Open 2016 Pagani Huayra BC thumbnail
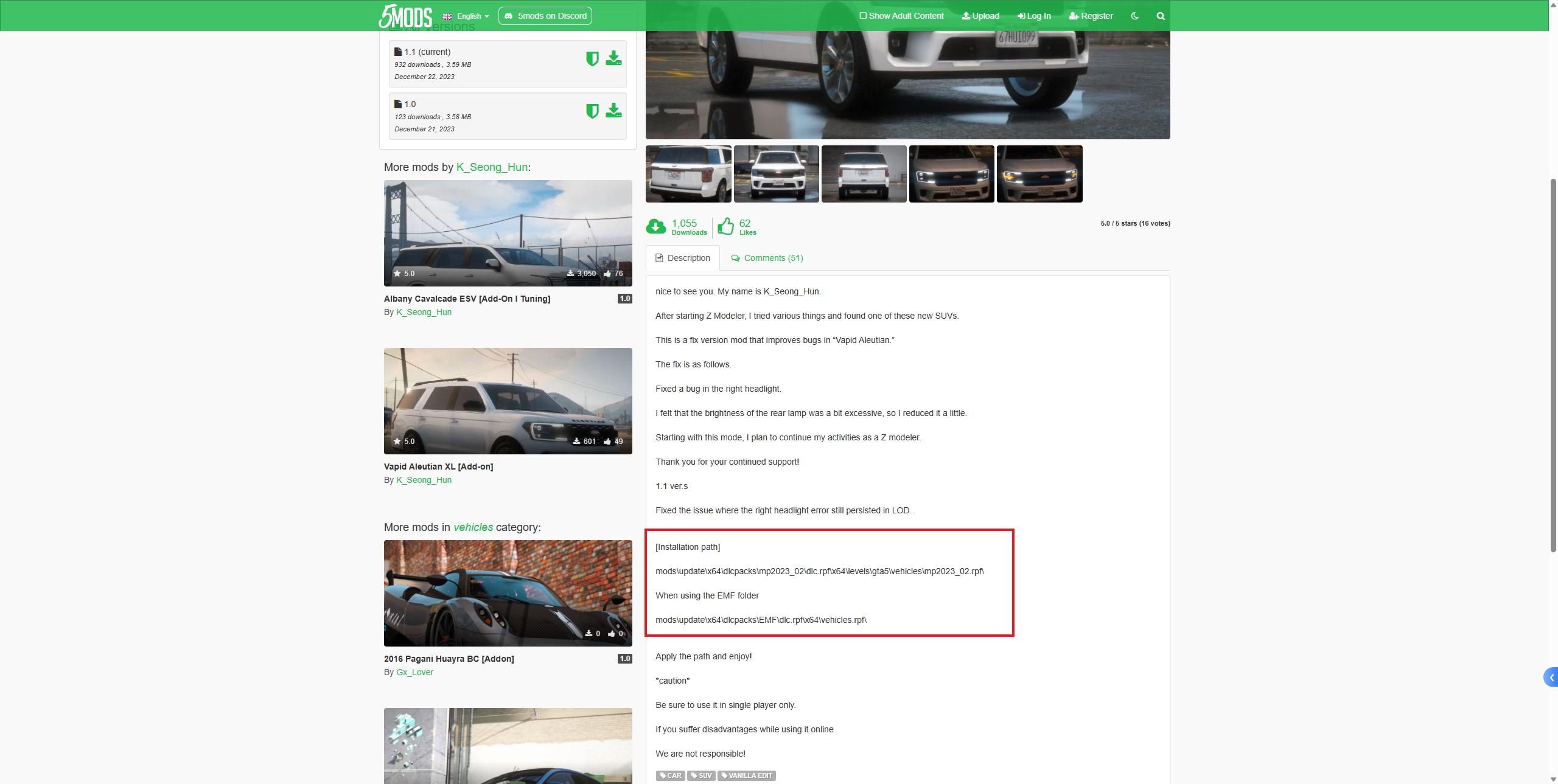The image size is (1558, 784). tap(508, 593)
